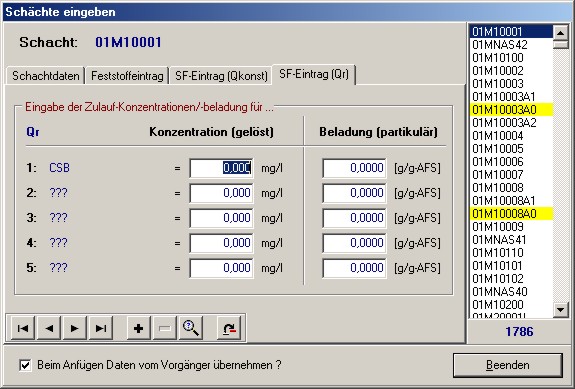Select list entry 01M10002

point(511,70)
